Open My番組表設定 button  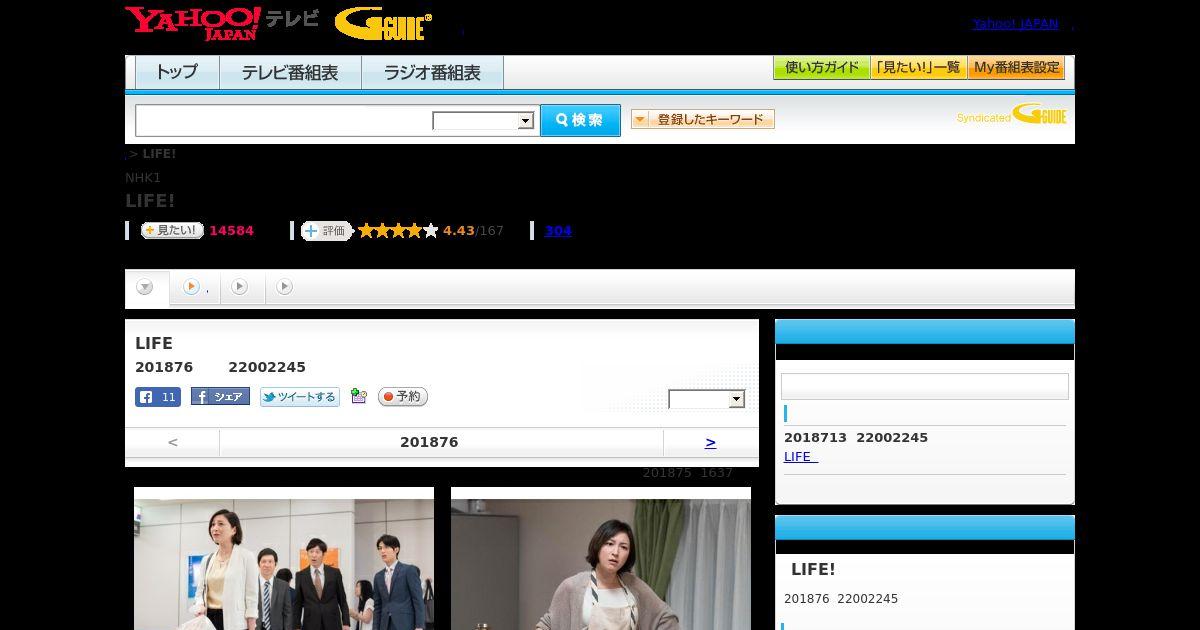(x=1016, y=68)
